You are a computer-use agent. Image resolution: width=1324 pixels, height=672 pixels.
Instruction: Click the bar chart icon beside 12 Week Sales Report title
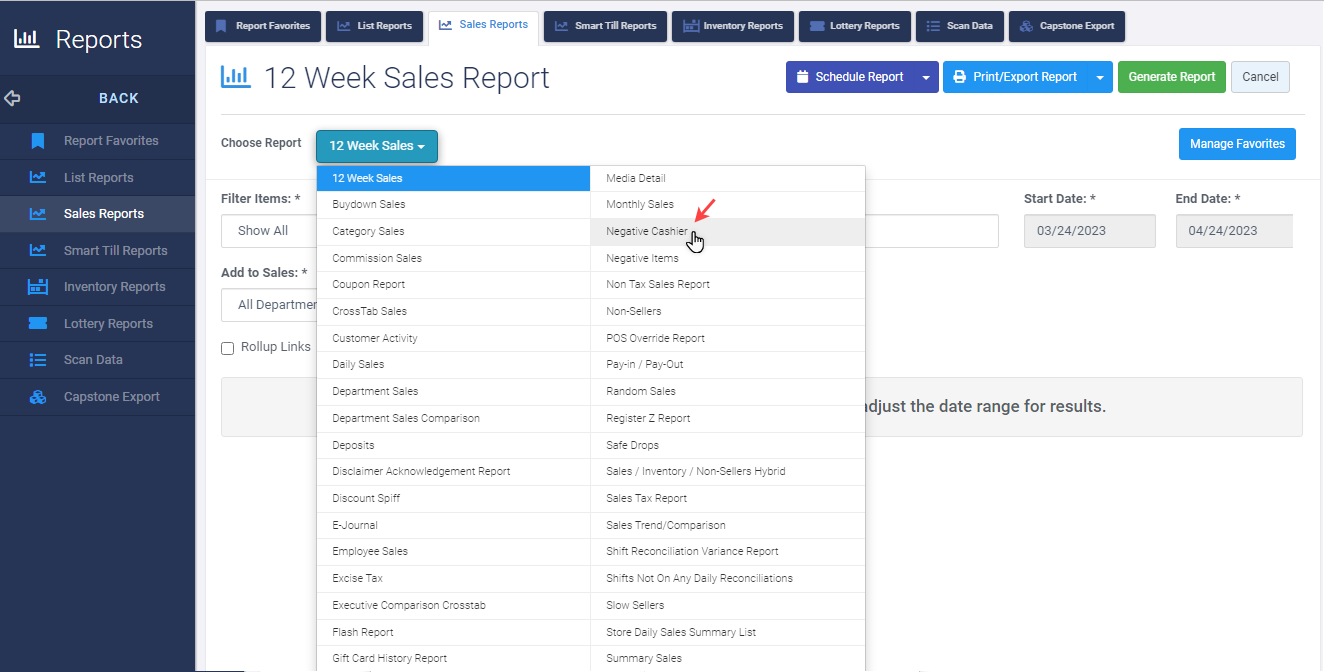click(236, 77)
